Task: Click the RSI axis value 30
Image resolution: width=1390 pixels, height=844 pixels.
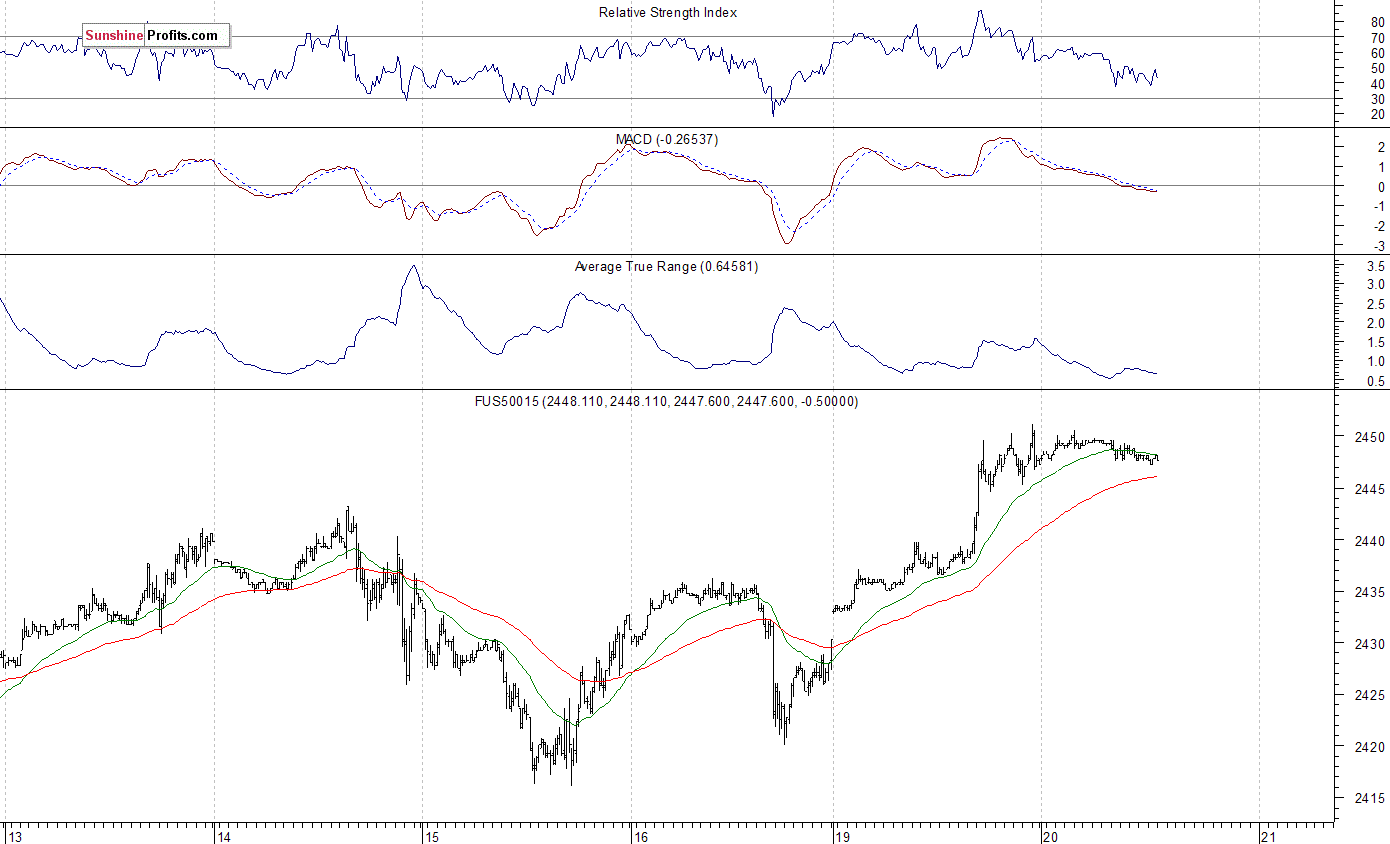Action: (1378, 100)
